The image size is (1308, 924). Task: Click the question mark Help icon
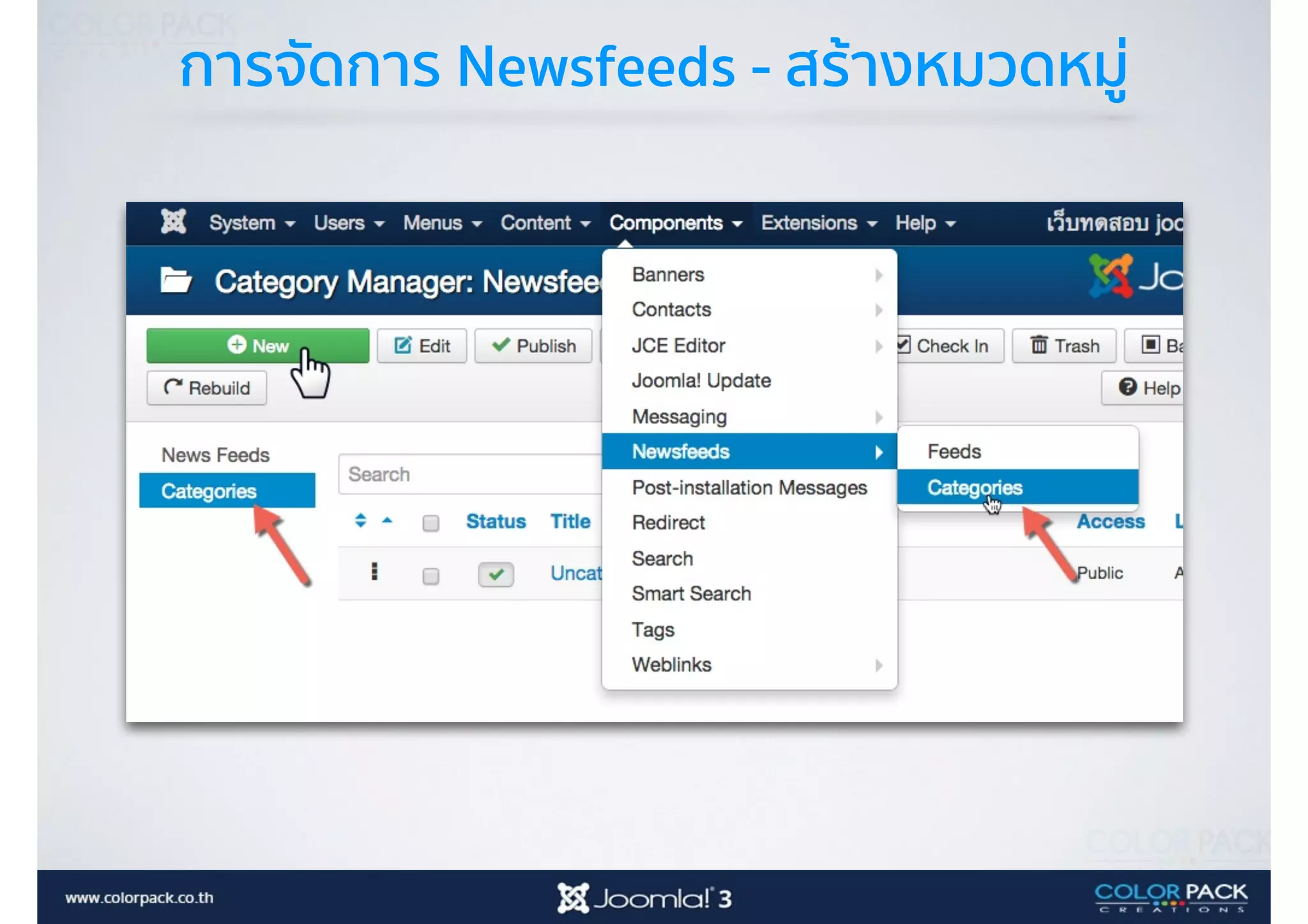(1128, 387)
